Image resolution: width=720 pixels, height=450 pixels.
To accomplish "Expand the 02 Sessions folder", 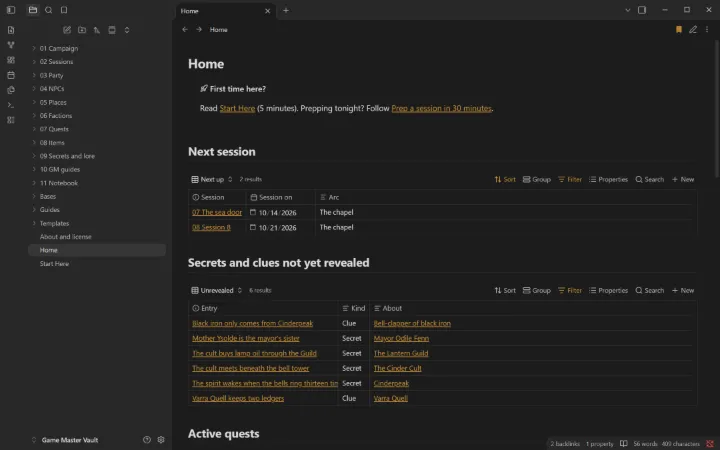I will [x=56, y=62].
